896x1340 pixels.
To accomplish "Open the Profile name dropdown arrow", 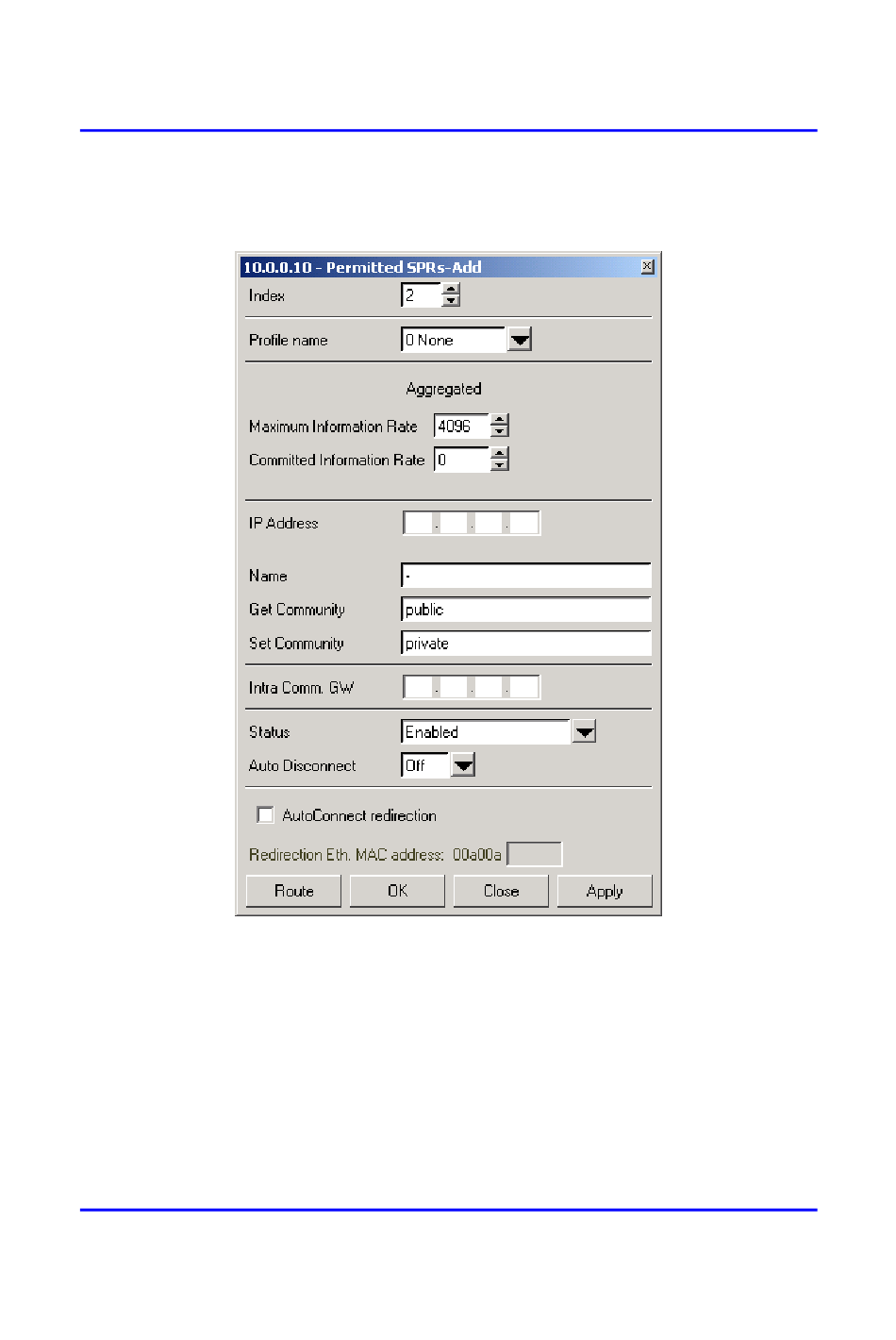I will point(520,340).
